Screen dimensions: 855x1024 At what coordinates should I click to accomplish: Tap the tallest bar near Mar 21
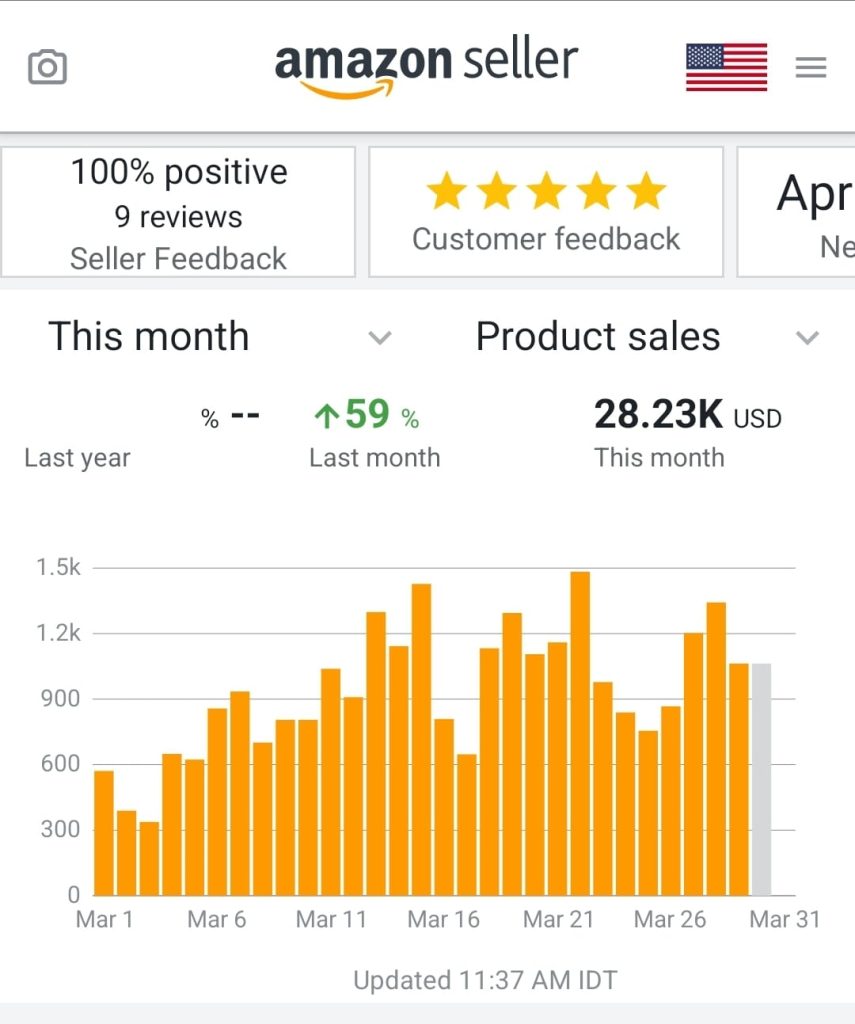pyautogui.click(x=580, y=733)
